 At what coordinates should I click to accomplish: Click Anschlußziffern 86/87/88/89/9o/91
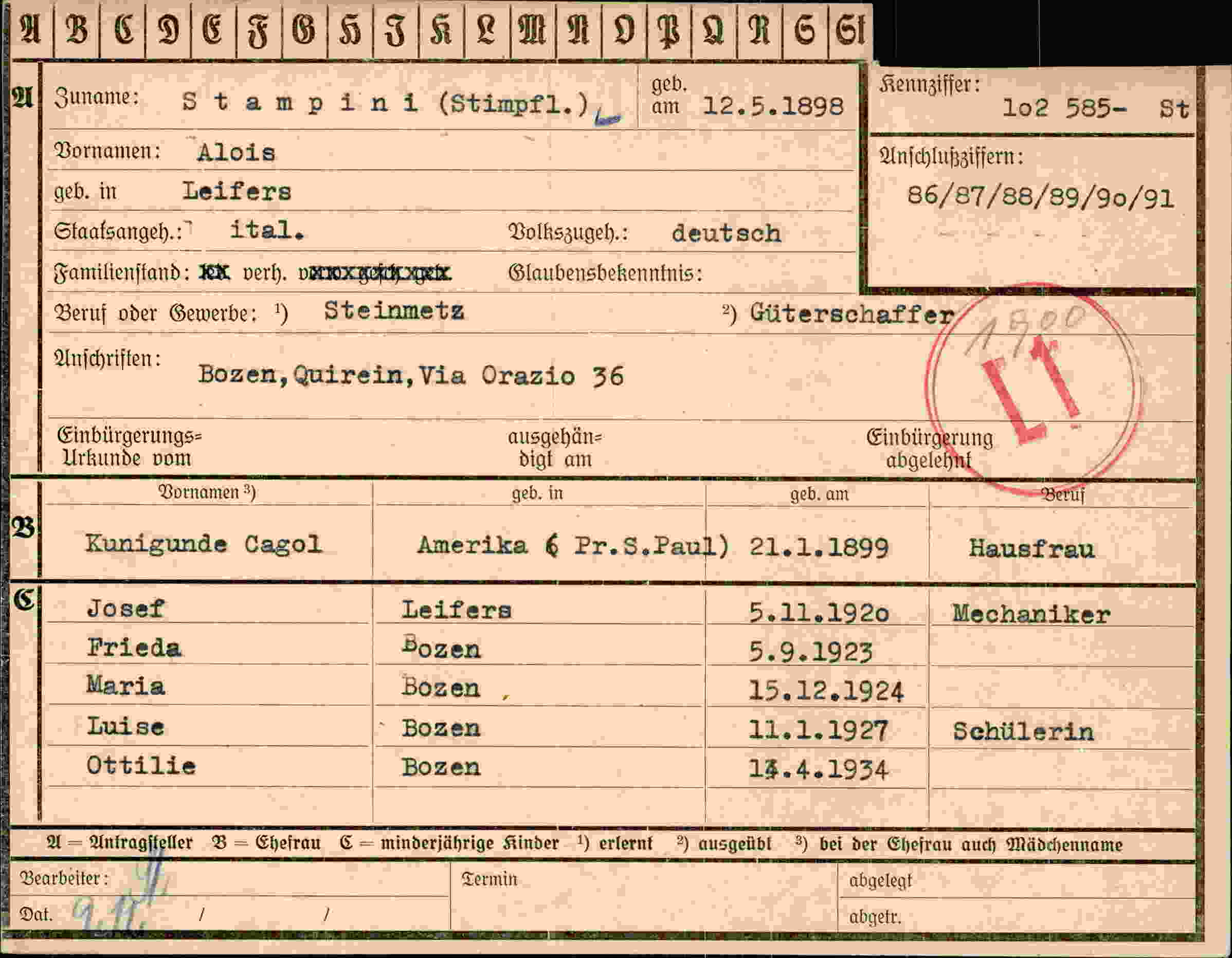tap(1040, 197)
